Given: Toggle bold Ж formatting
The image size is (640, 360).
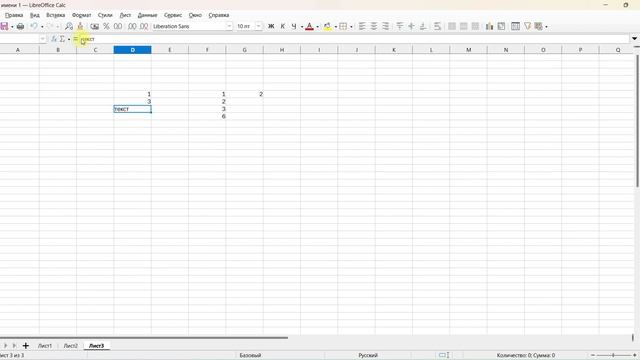Looking at the screenshot, I should point(271,26).
